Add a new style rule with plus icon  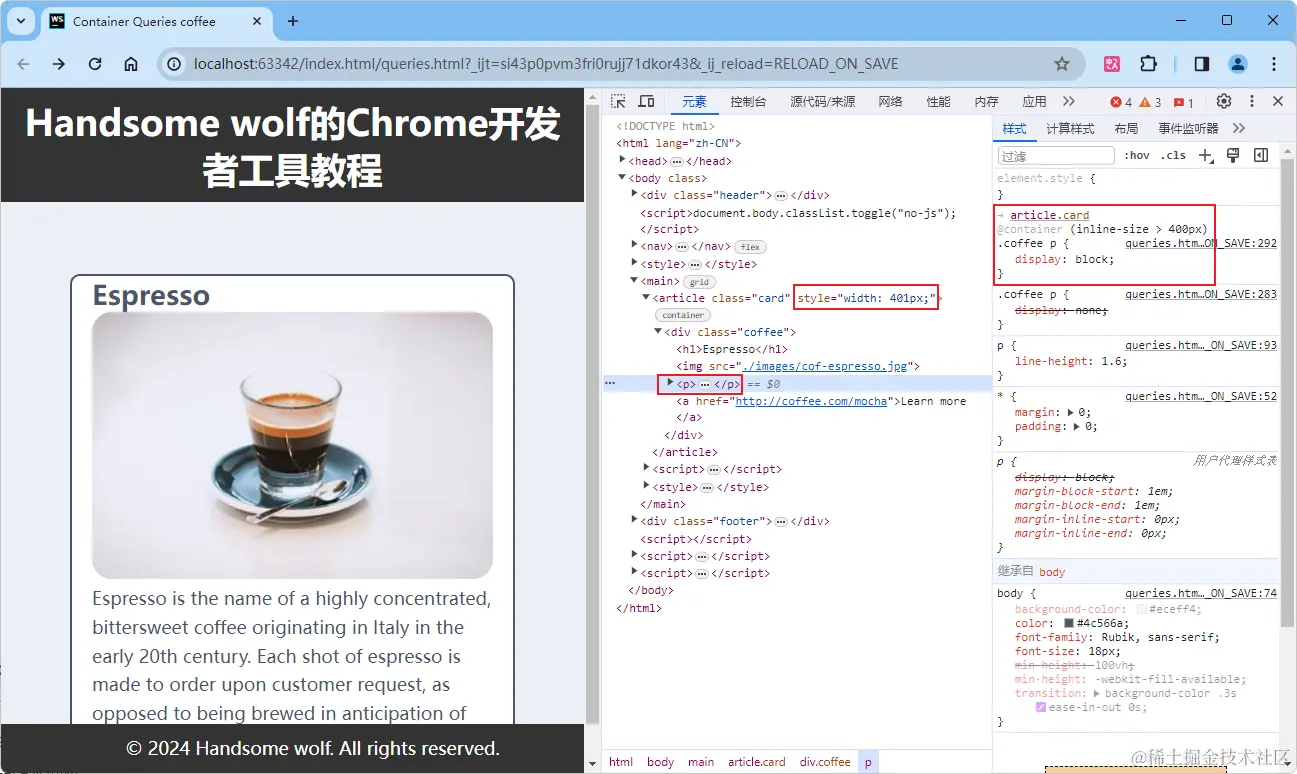point(1205,155)
